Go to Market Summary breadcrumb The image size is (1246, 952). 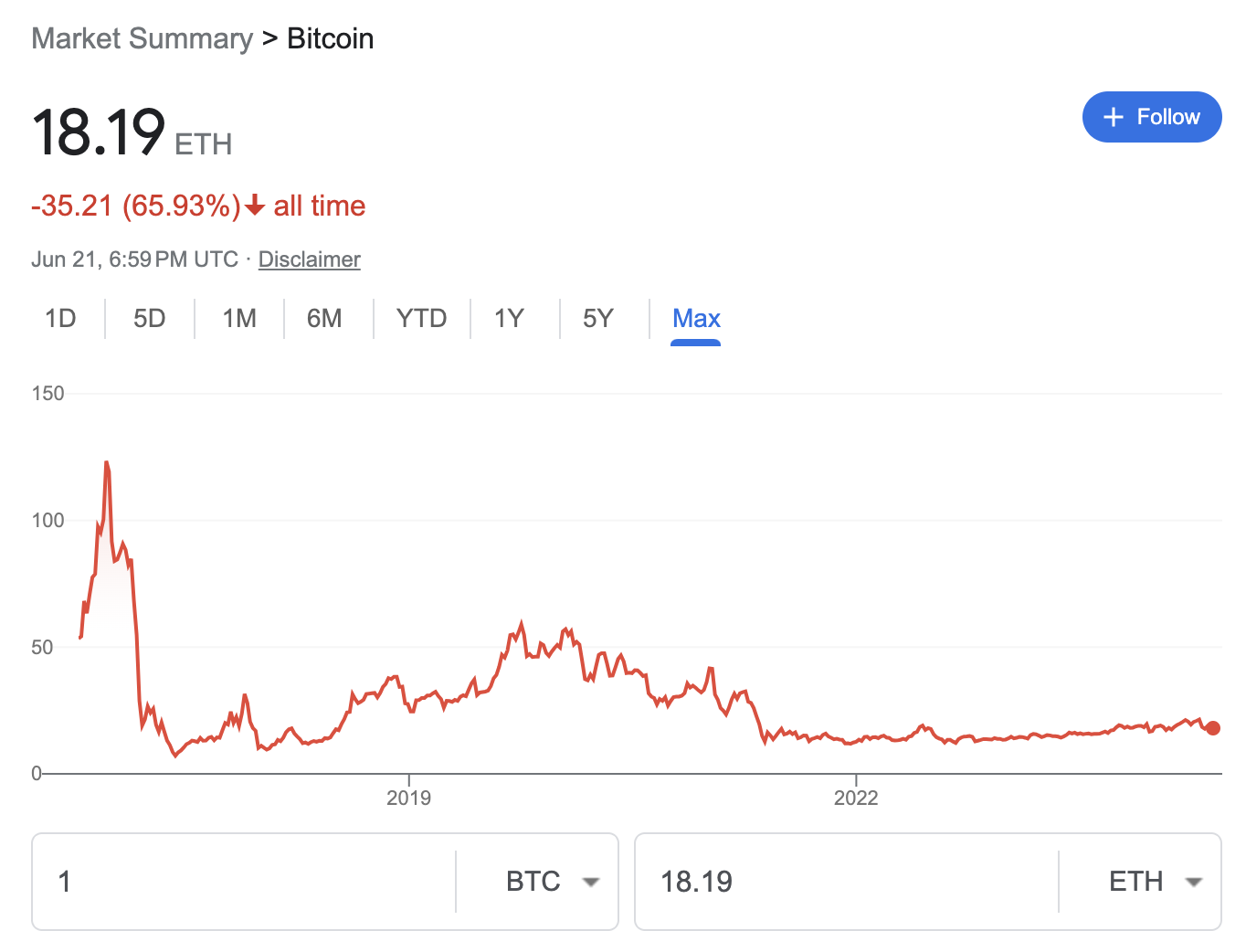coord(142,38)
